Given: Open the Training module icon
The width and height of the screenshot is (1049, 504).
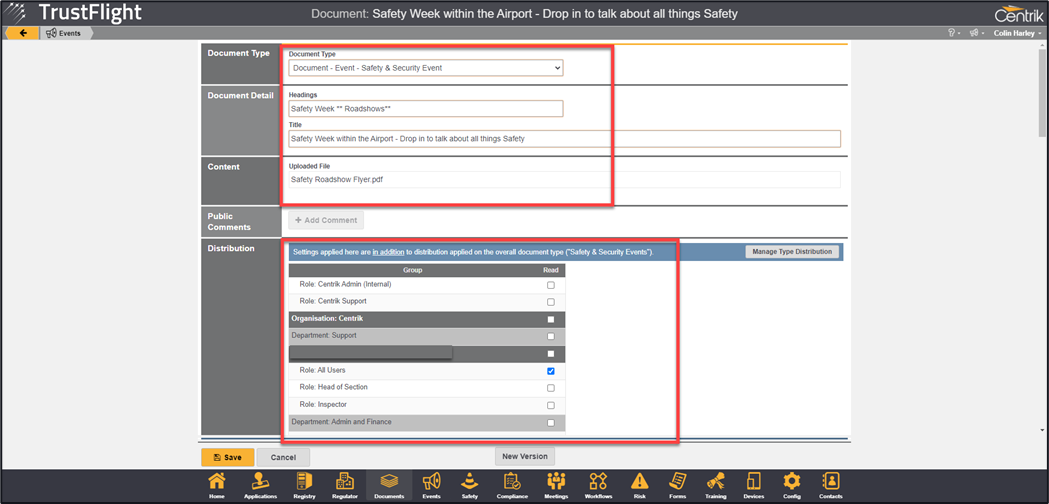Looking at the screenshot, I should point(715,484).
